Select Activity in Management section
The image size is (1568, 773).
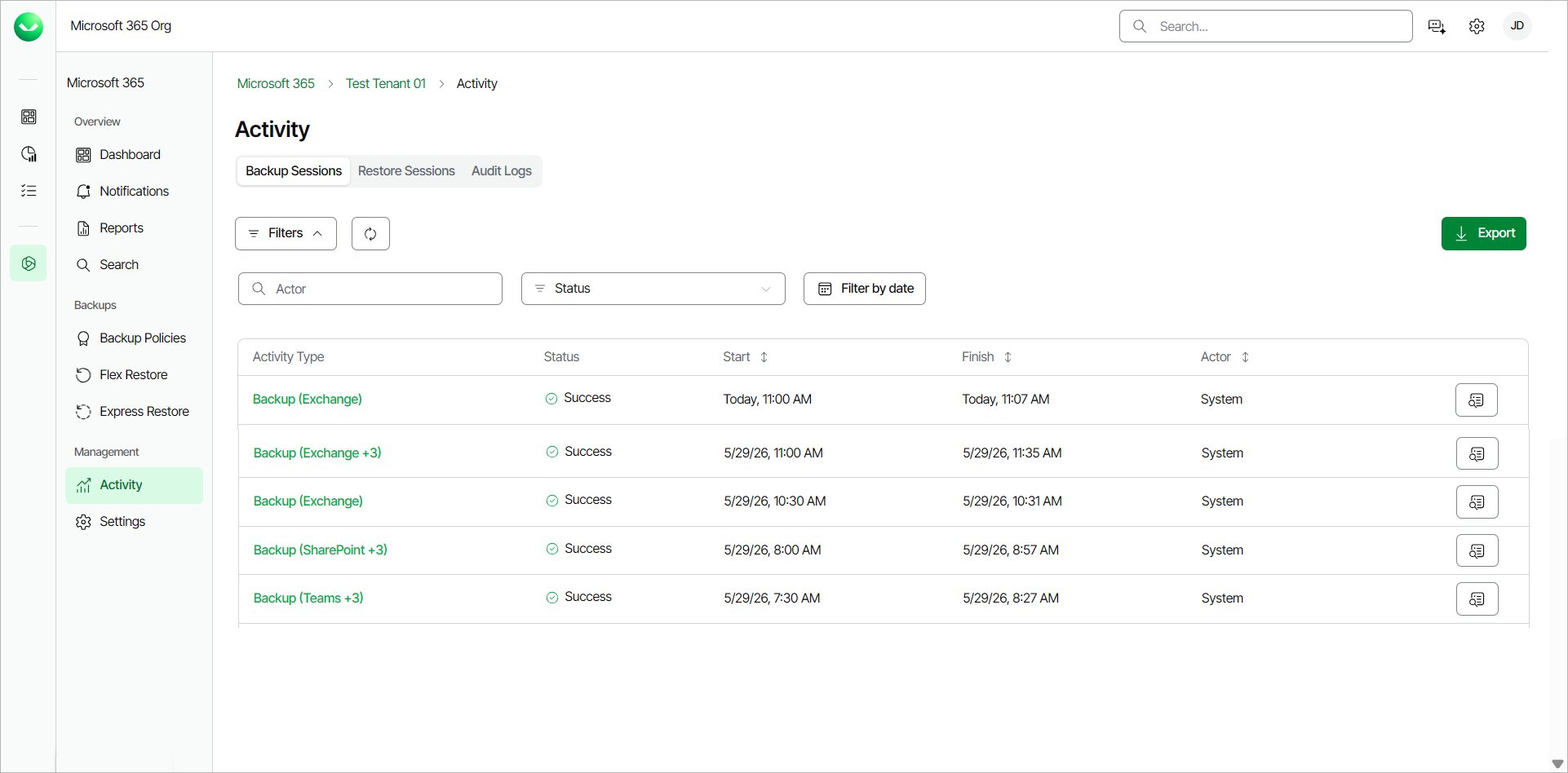(x=134, y=485)
